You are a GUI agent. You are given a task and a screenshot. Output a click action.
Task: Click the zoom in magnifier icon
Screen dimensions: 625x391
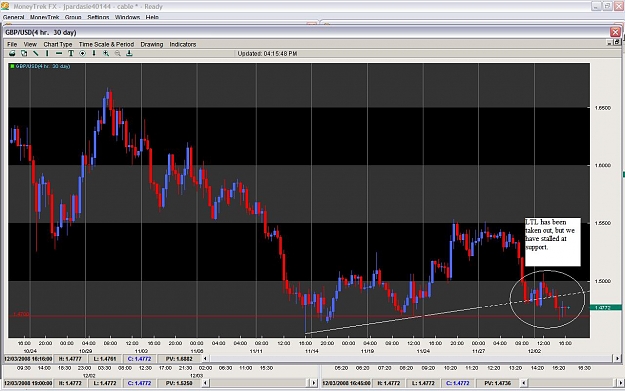tap(106, 53)
